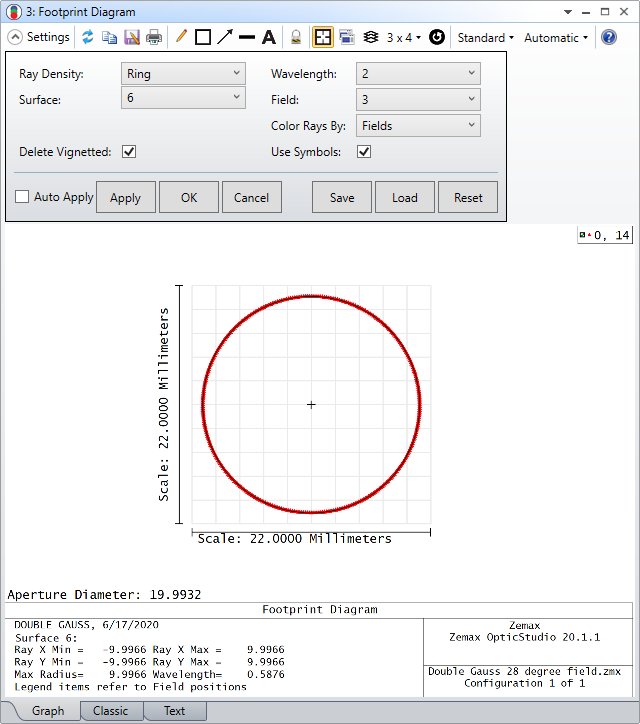Image resolution: width=640 pixels, height=724 pixels.
Task: Click the Zemax OpticStudio 20.1.1 text
Action: pyautogui.click(x=525, y=637)
